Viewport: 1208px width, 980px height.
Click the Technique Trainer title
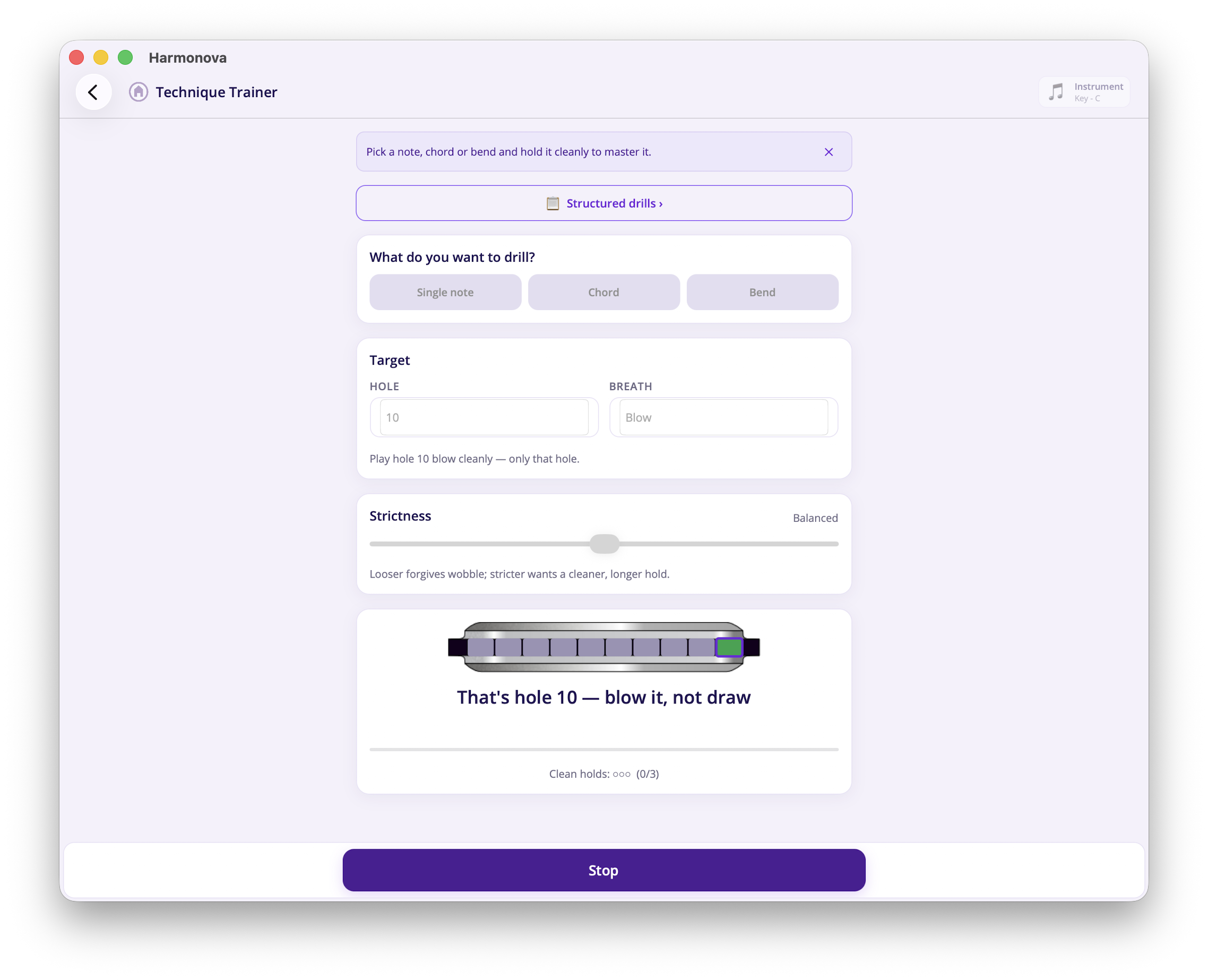click(x=217, y=92)
